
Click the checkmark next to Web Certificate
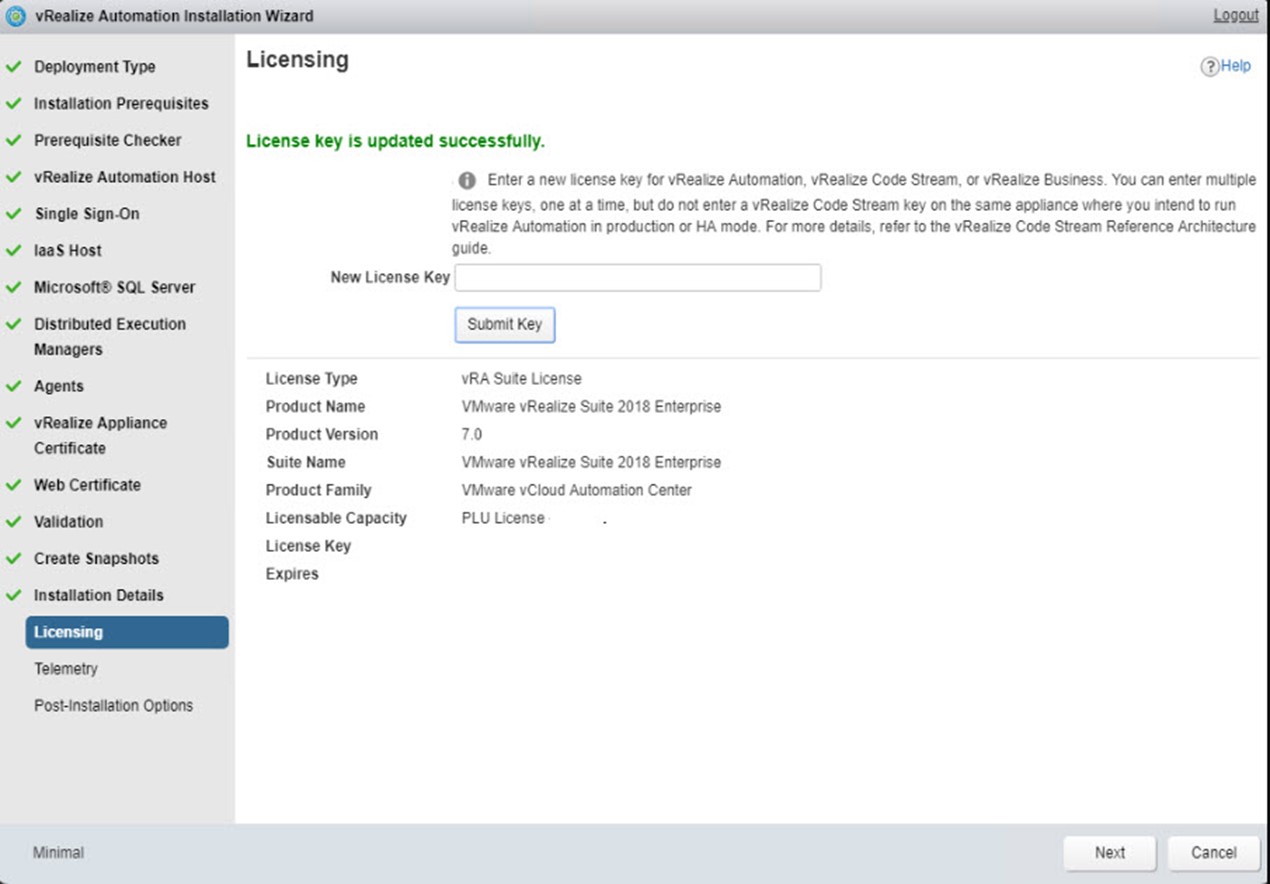[x=13, y=485]
